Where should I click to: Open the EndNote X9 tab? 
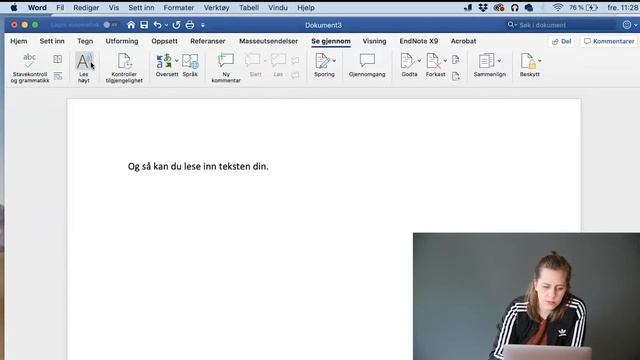(x=419, y=41)
